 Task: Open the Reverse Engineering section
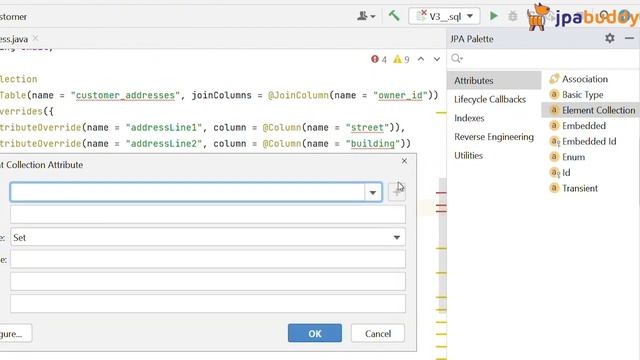coord(494,137)
